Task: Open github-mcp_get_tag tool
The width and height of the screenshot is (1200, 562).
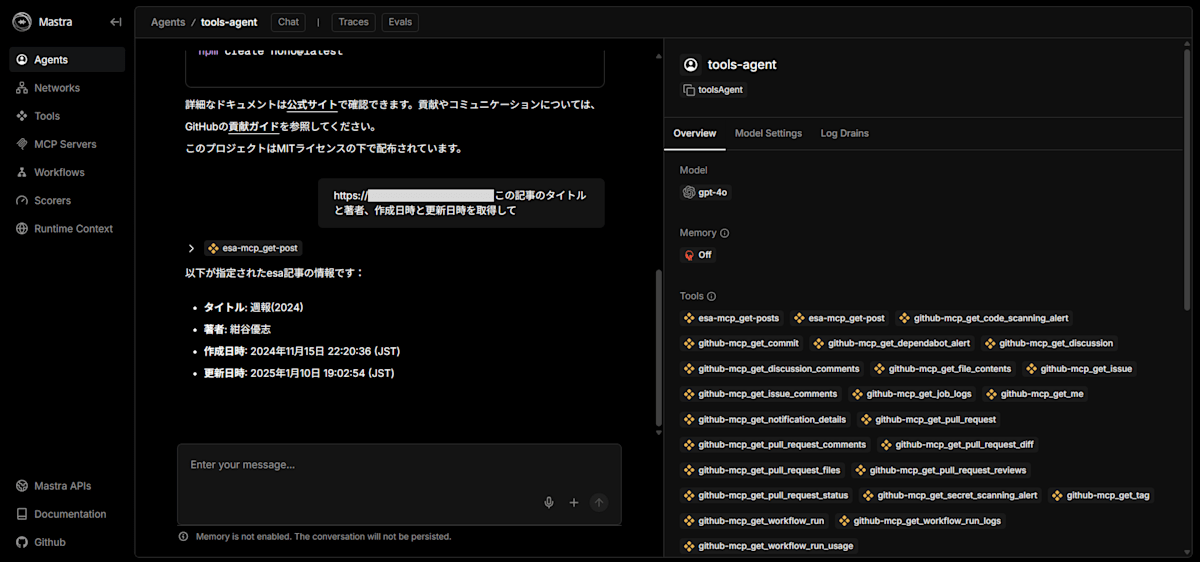Action: coord(1101,495)
